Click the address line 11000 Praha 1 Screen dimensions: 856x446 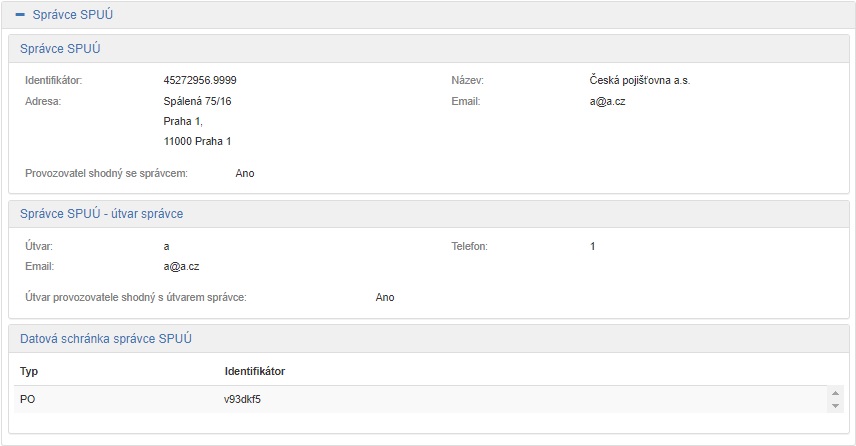click(x=197, y=142)
